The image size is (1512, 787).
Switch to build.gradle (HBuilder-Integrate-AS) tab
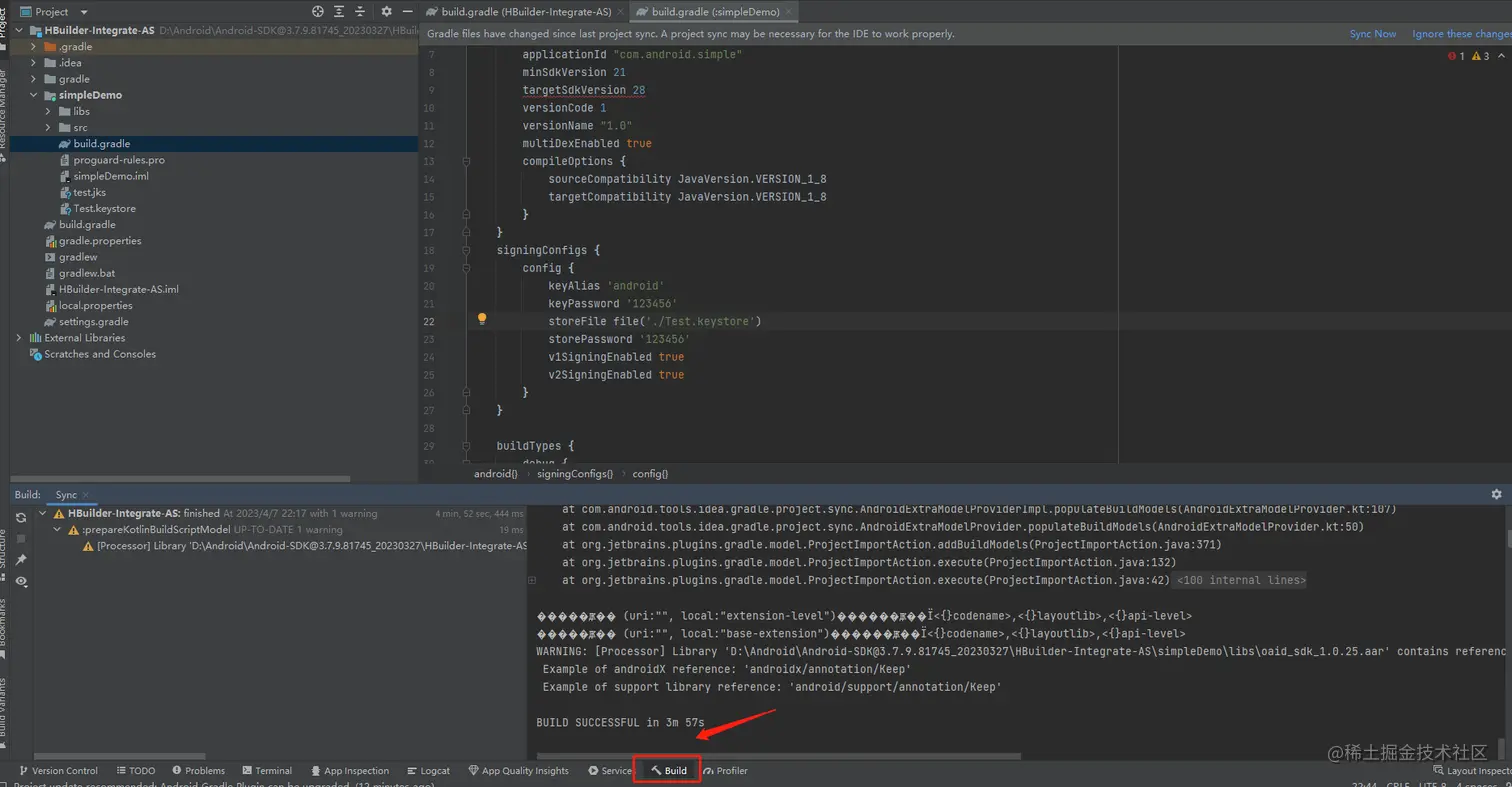(524, 11)
